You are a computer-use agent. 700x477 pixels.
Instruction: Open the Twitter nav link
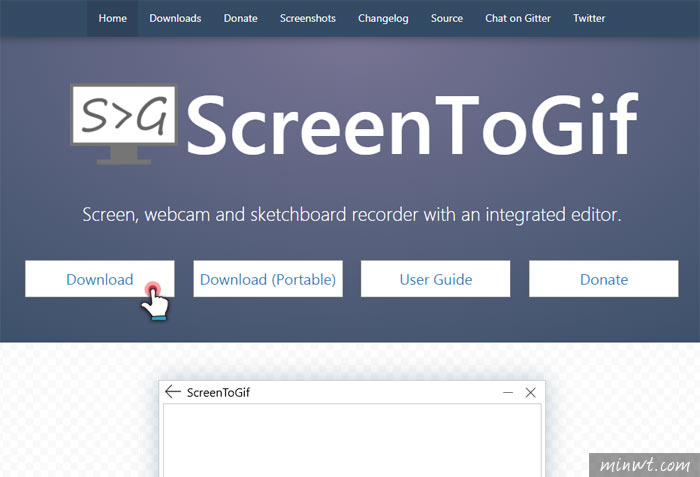click(589, 18)
